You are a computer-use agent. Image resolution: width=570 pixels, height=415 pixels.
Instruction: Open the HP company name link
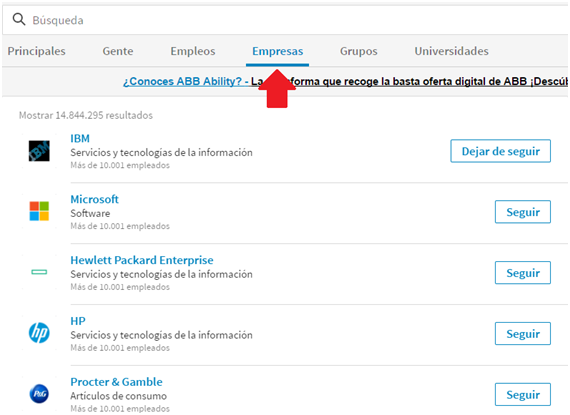(x=78, y=321)
